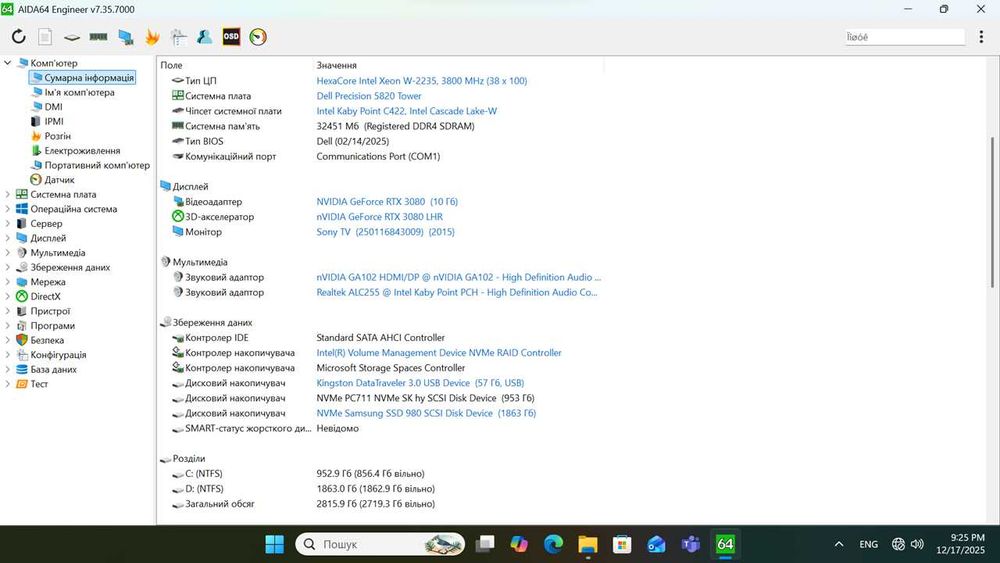1000x563 pixels.
Task: Click the Refresh toolbar icon
Action: (x=18, y=37)
